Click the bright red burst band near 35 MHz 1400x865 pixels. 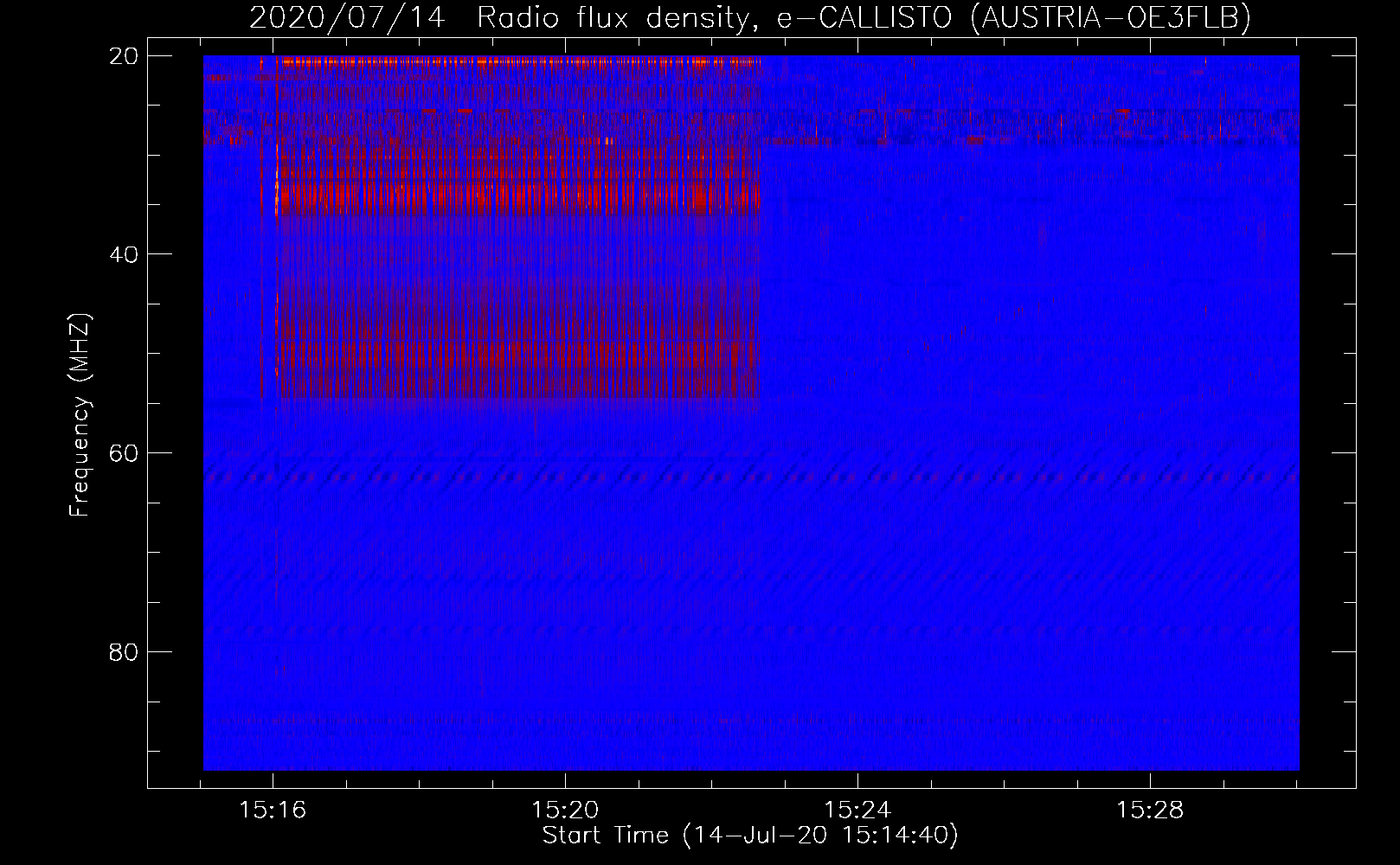[517, 198]
